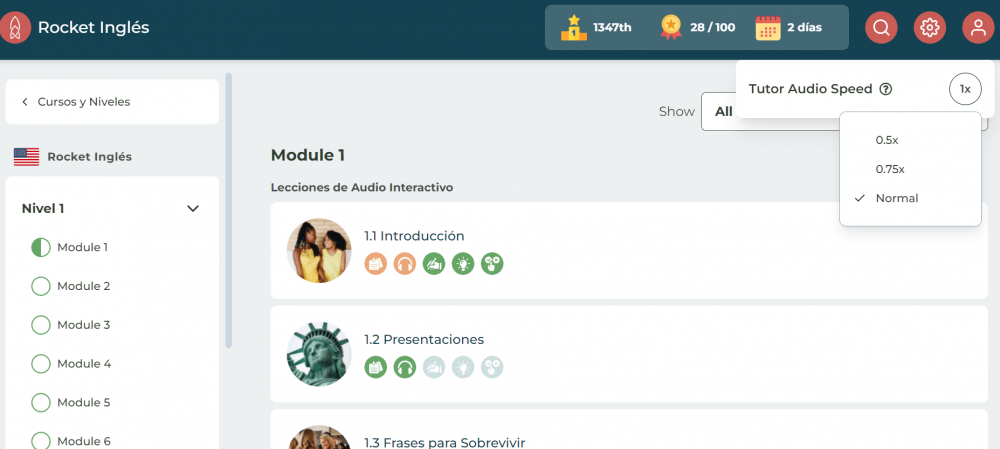Open the 1.2 Presentaciones lesson title
The image size is (1000, 449).
tap(424, 339)
